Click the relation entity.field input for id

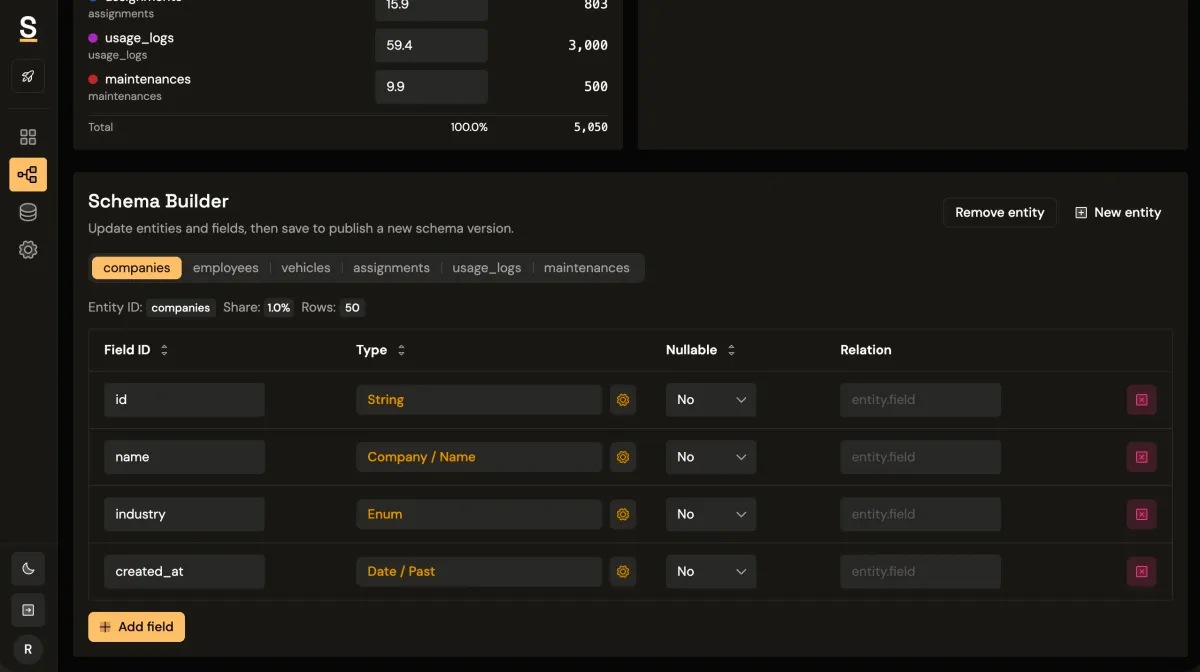coord(920,399)
